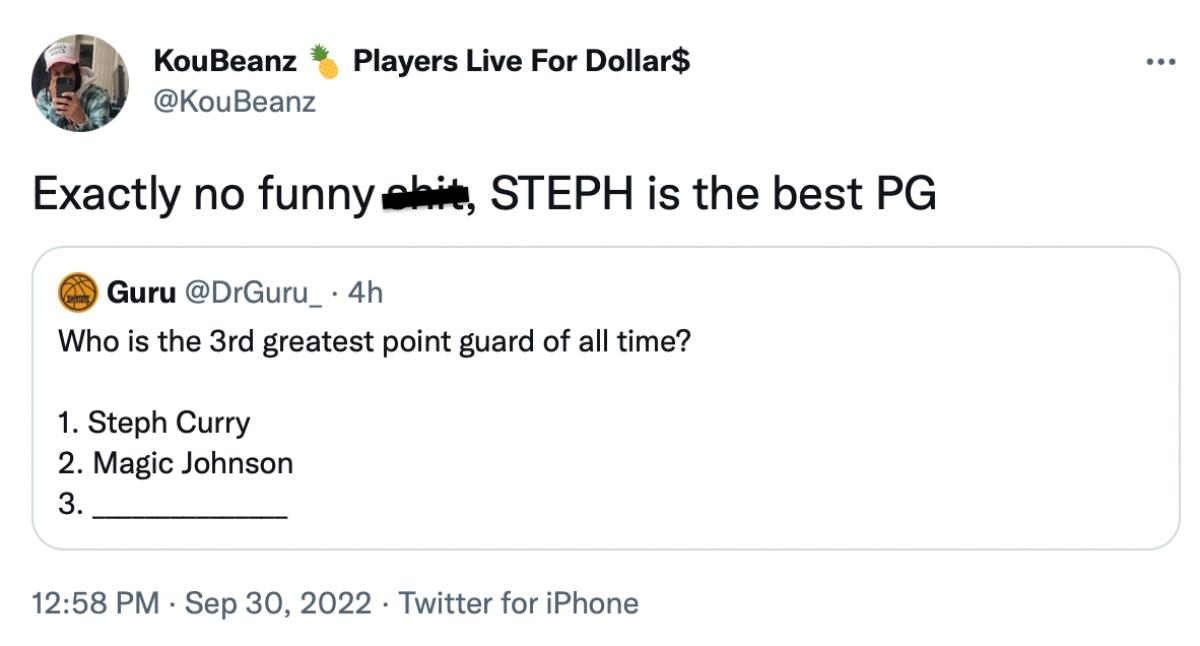The image size is (1200, 646).
Task: Open the KouBeanz display name link
Action: 225,62
